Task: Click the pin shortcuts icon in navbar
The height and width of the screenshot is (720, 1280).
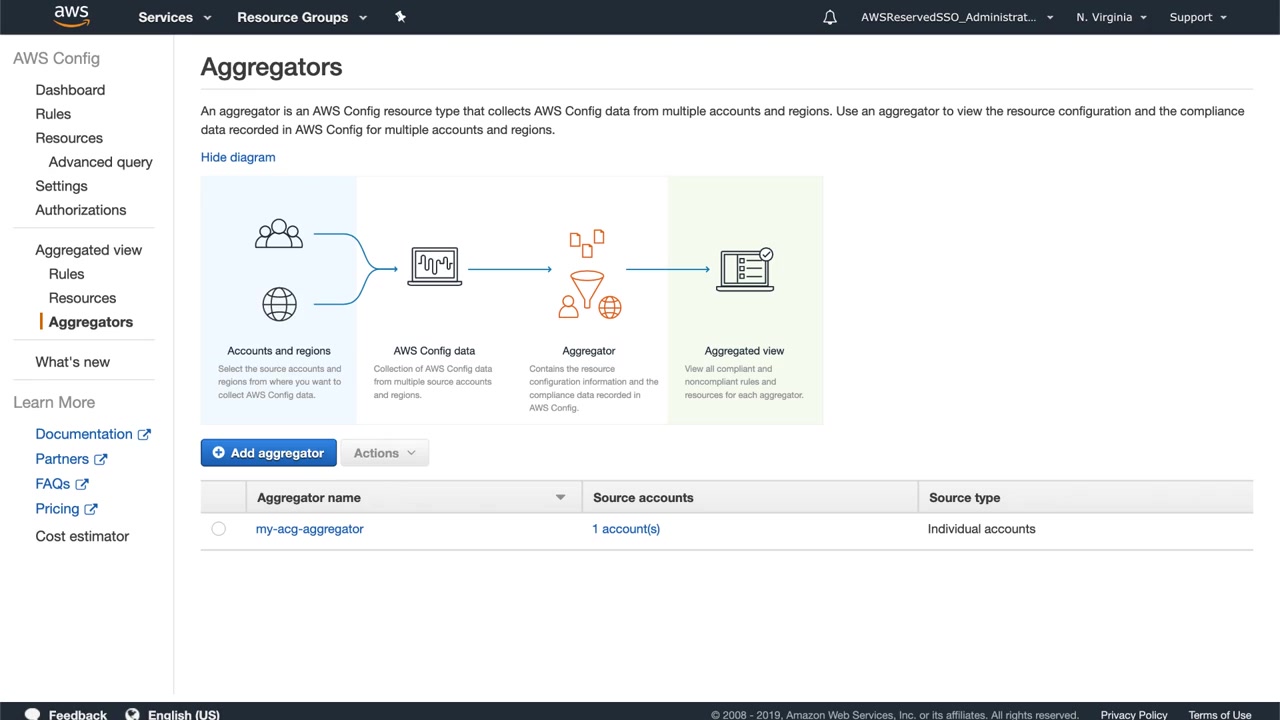Action: coord(400,17)
